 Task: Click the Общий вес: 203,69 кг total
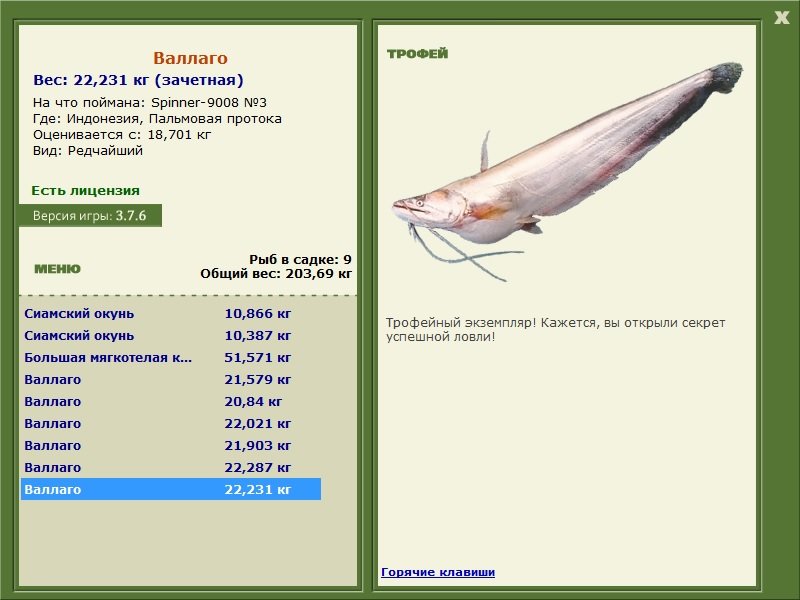[x=276, y=273]
